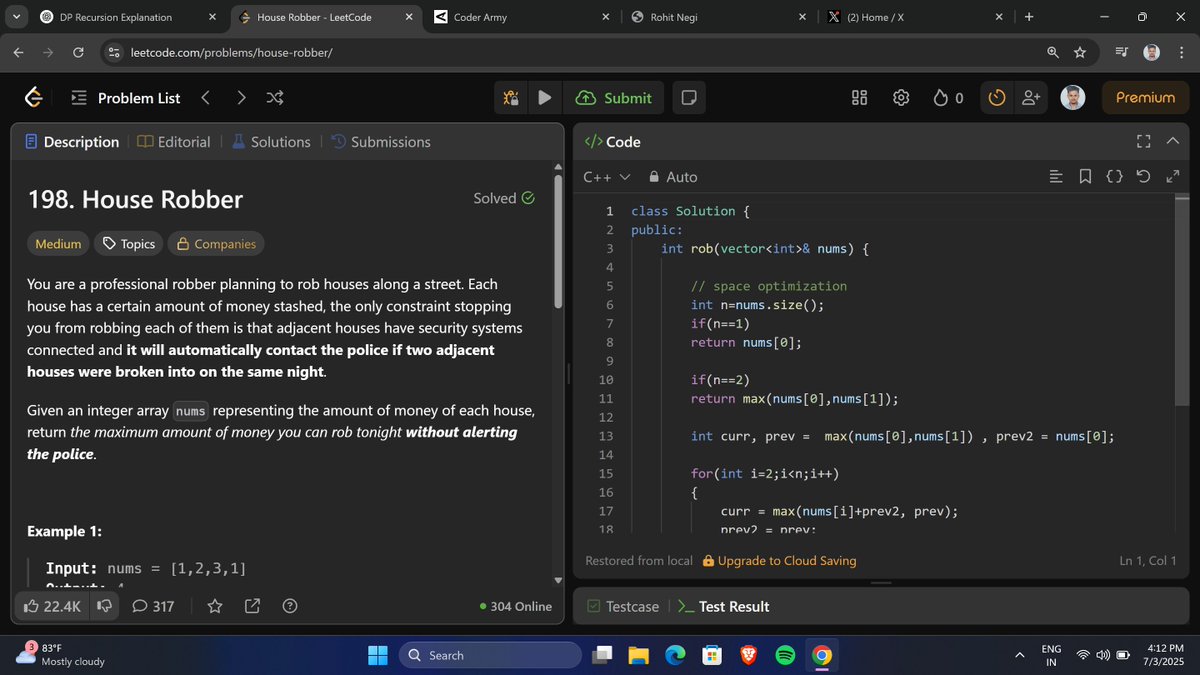The width and height of the screenshot is (1200, 675).
Task: Go to previous problem arrow
Action: click(205, 98)
